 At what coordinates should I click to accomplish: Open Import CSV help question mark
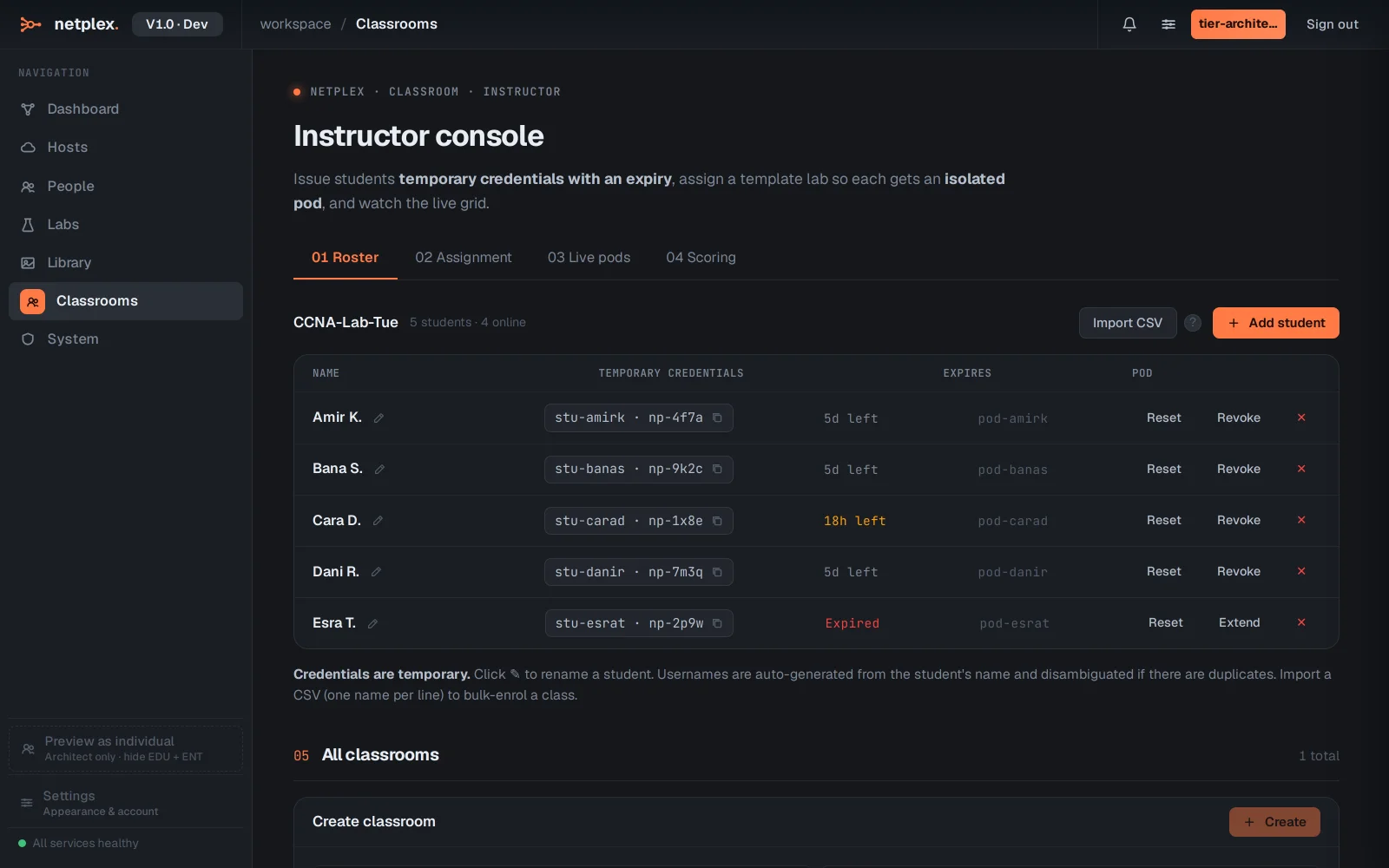[x=1193, y=323]
